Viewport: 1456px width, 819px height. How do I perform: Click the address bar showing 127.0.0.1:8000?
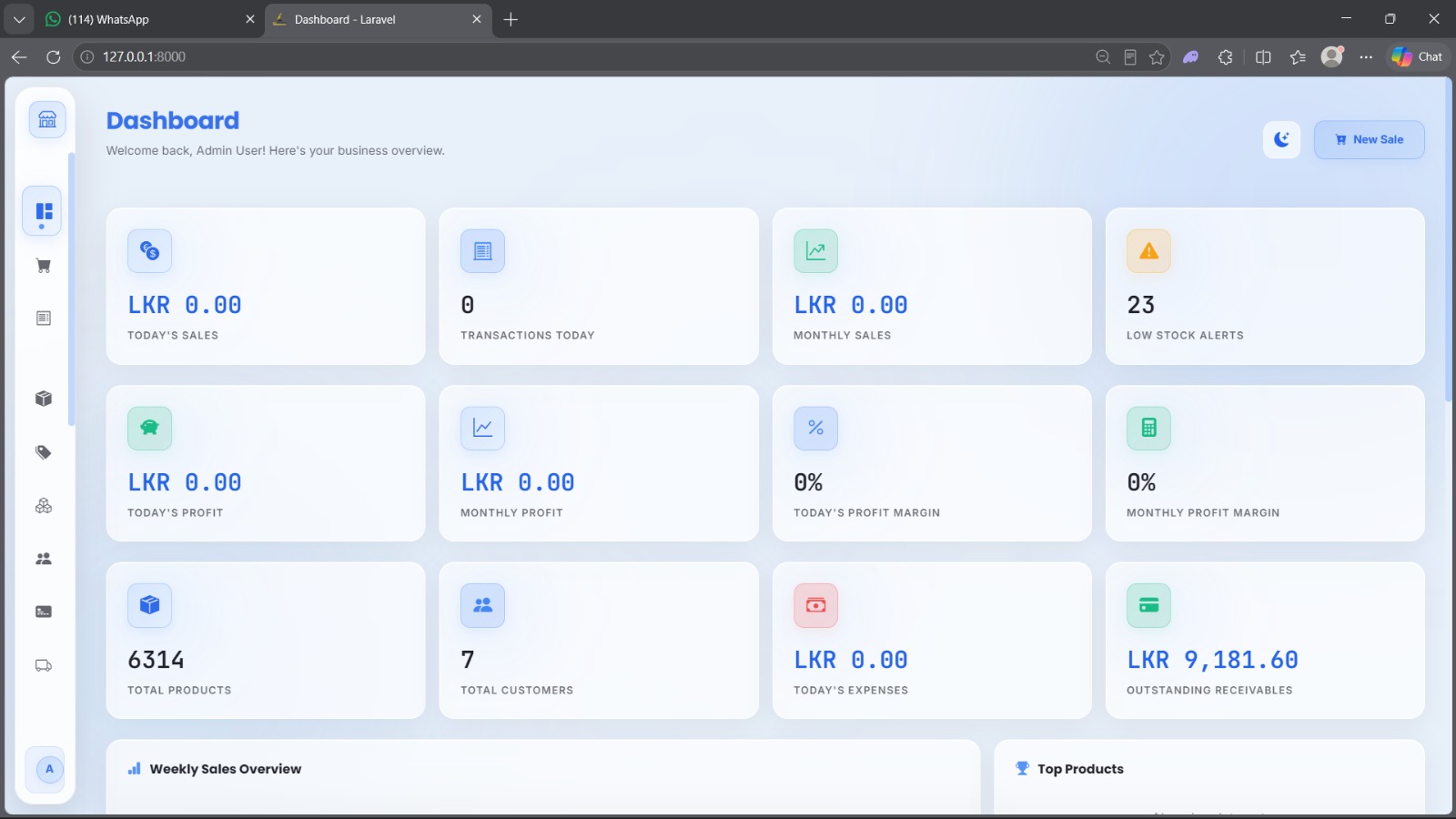coord(582,56)
